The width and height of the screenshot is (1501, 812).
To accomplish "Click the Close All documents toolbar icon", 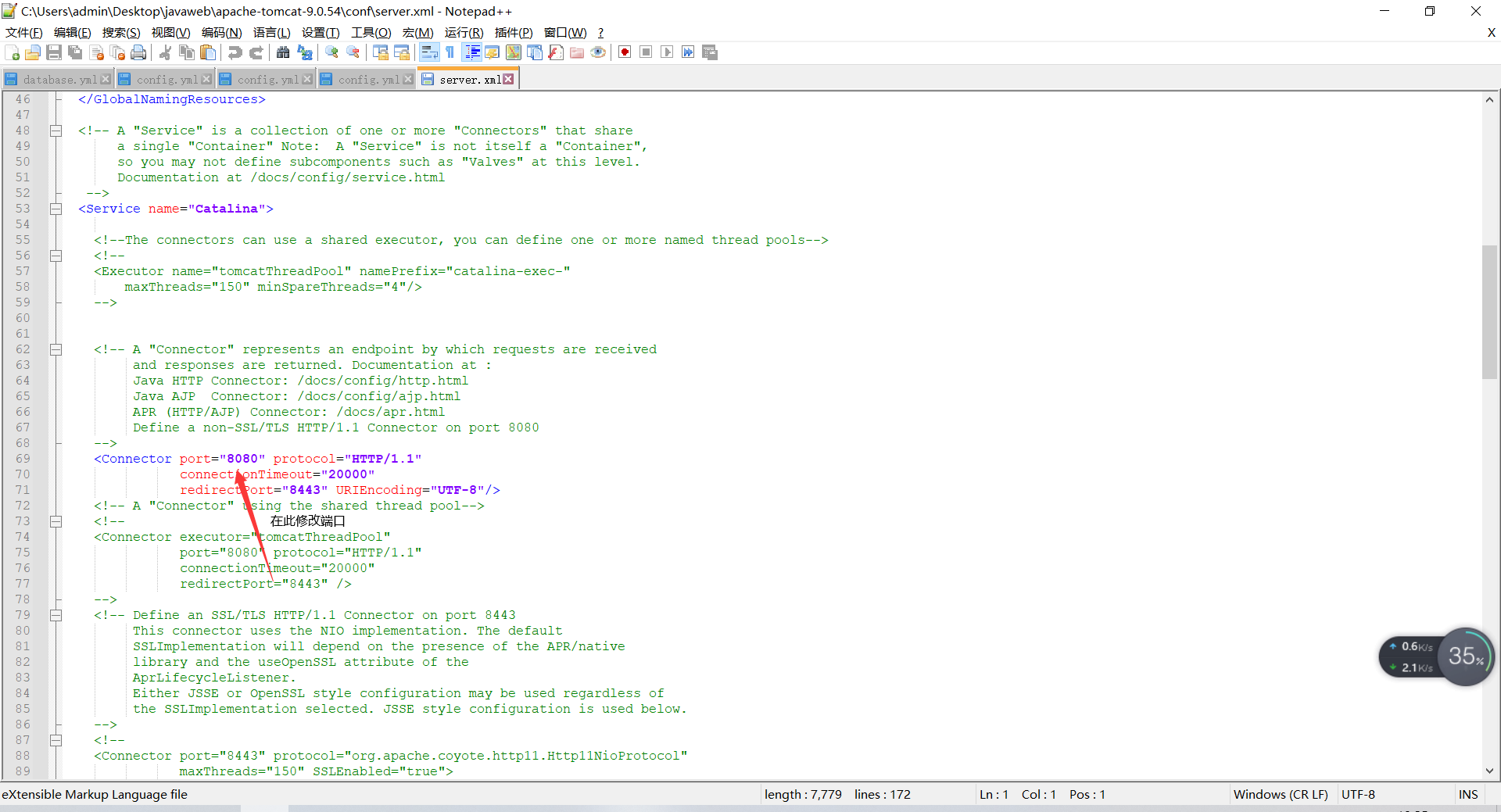I will (x=118, y=52).
